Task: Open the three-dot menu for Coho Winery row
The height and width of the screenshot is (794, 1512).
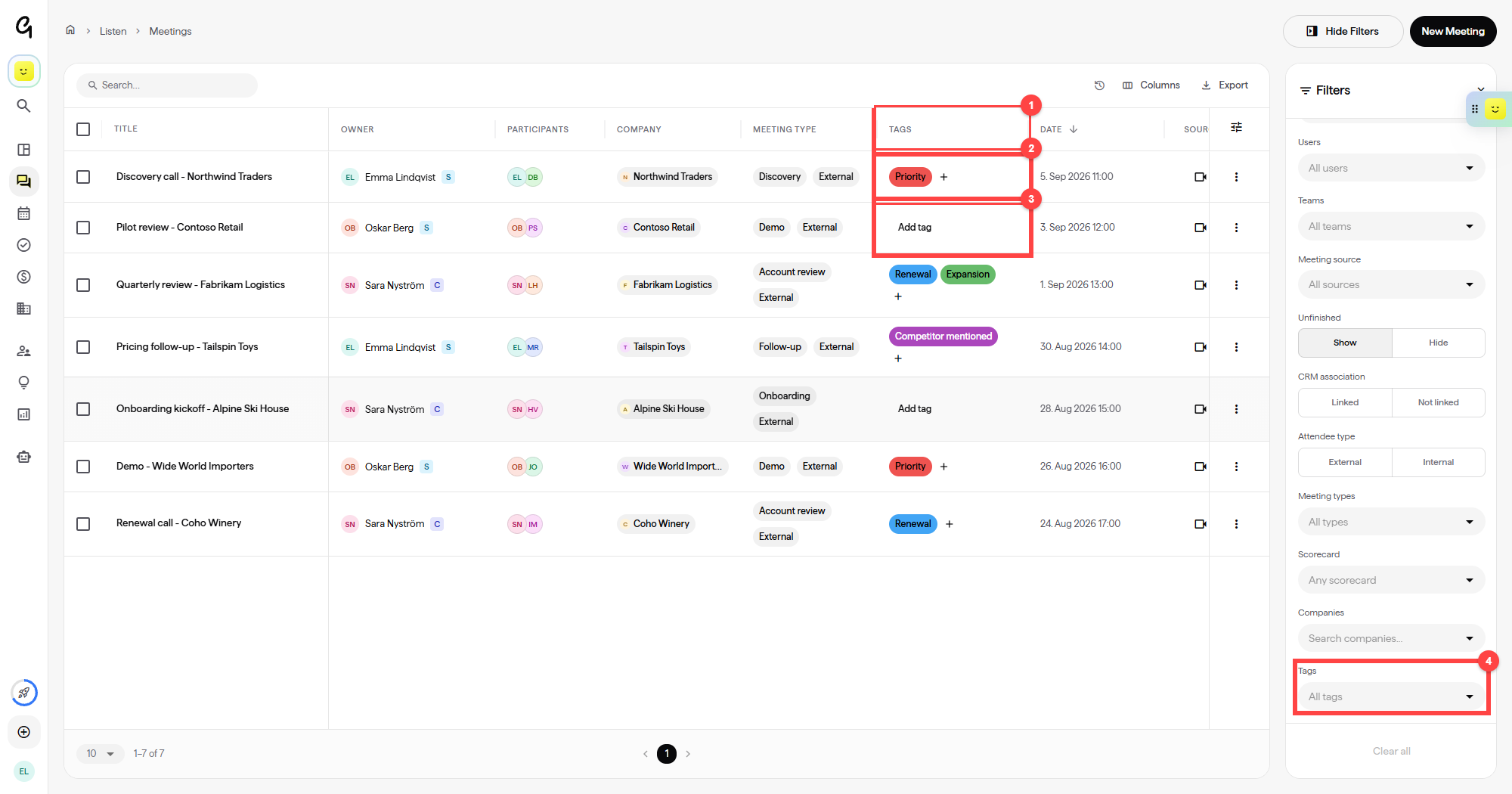Action: pos(1236,524)
